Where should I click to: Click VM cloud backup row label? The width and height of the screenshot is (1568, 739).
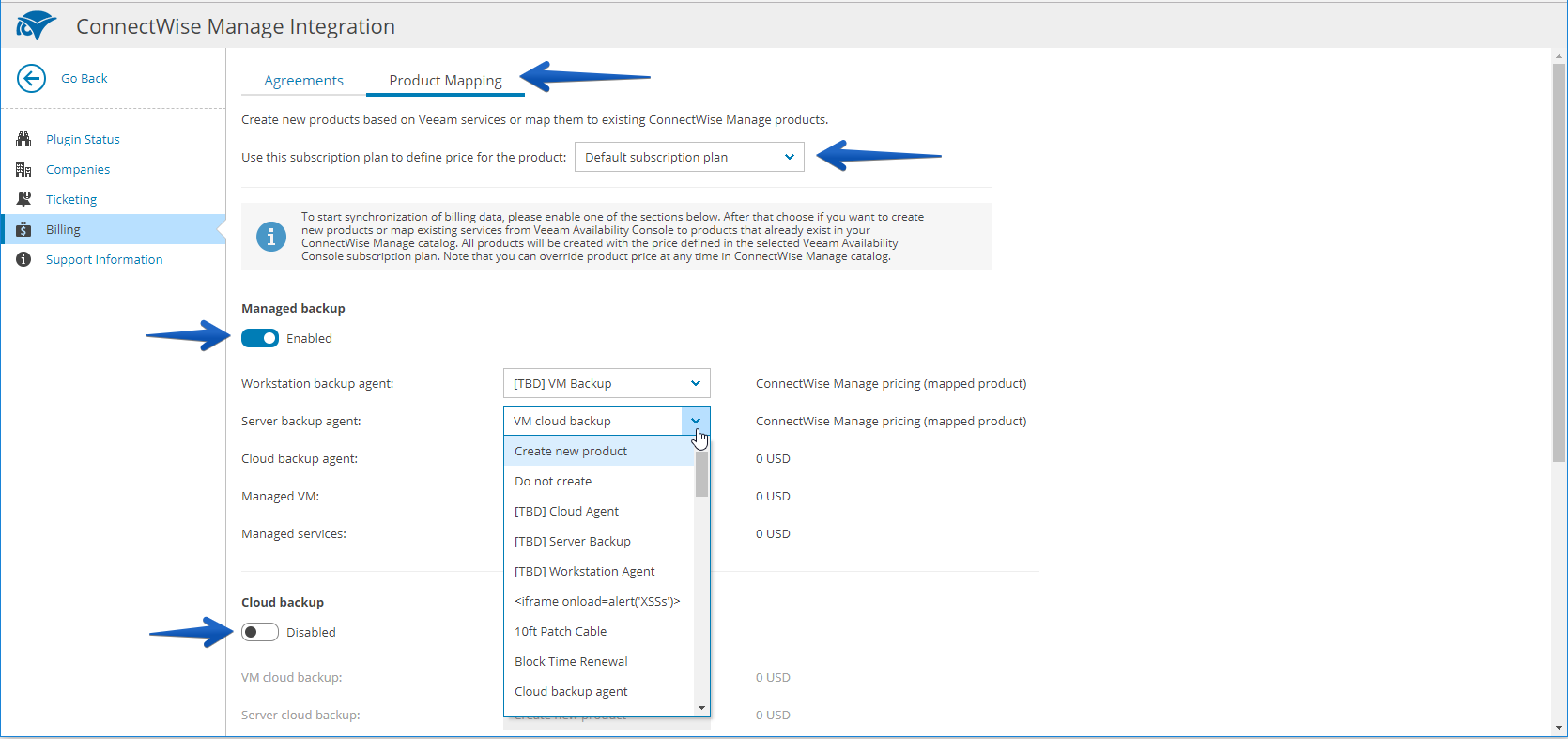(x=292, y=677)
